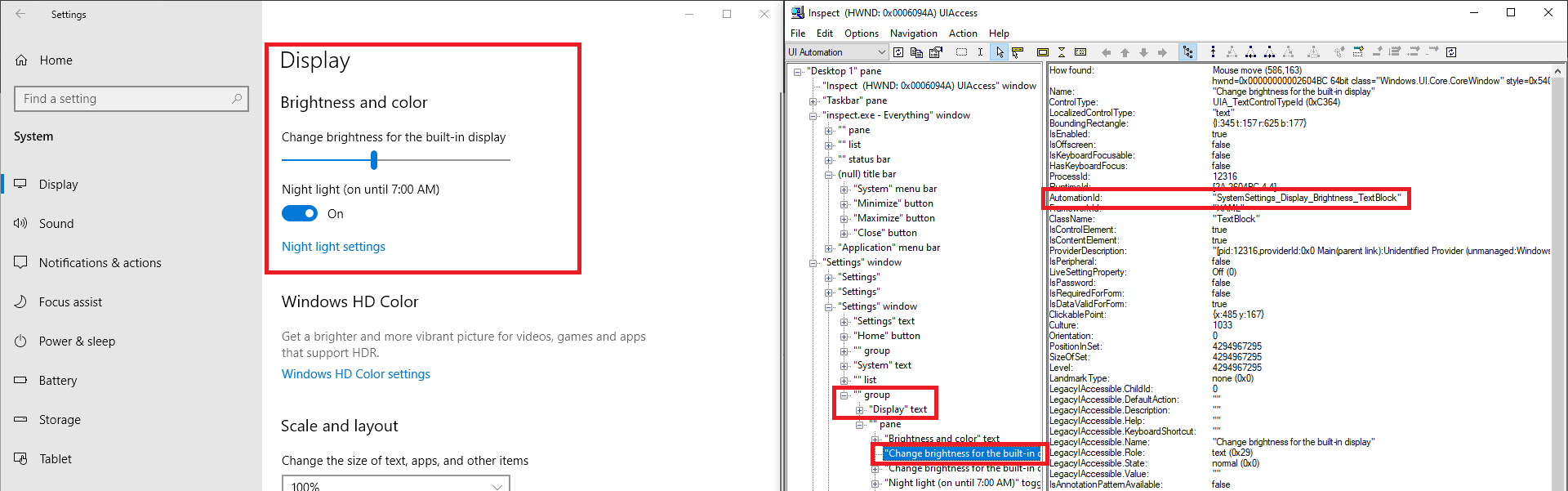Open the Help menu in Inspect

(x=999, y=33)
